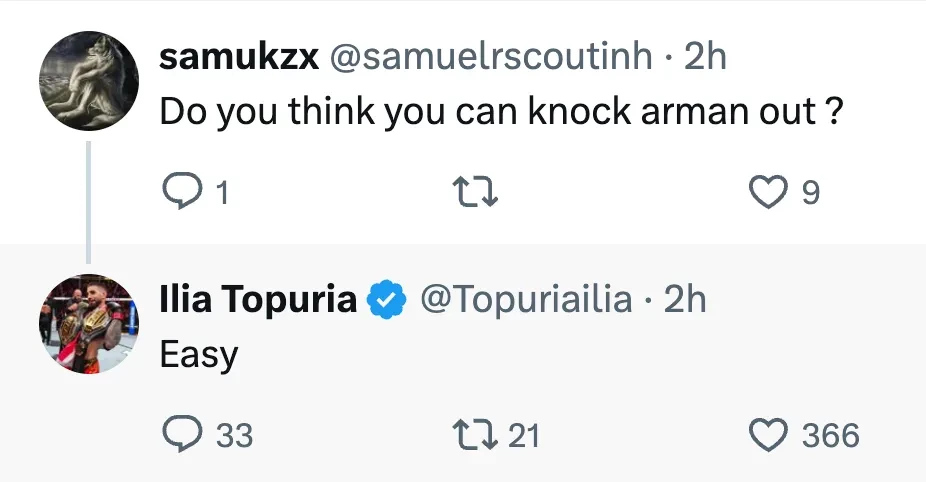
Task: Click the 2h timestamp on samukzx's tweet
Action: click(705, 57)
